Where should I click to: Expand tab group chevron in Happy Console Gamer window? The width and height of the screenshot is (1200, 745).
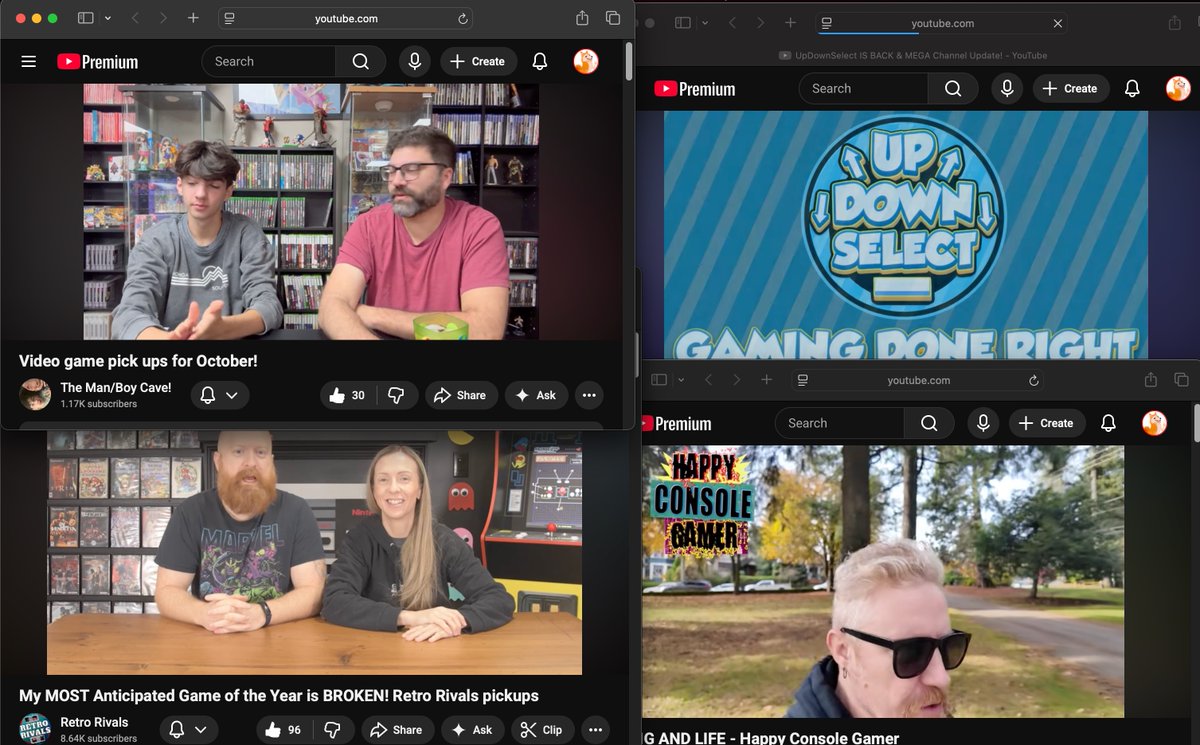(x=681, y=380)
